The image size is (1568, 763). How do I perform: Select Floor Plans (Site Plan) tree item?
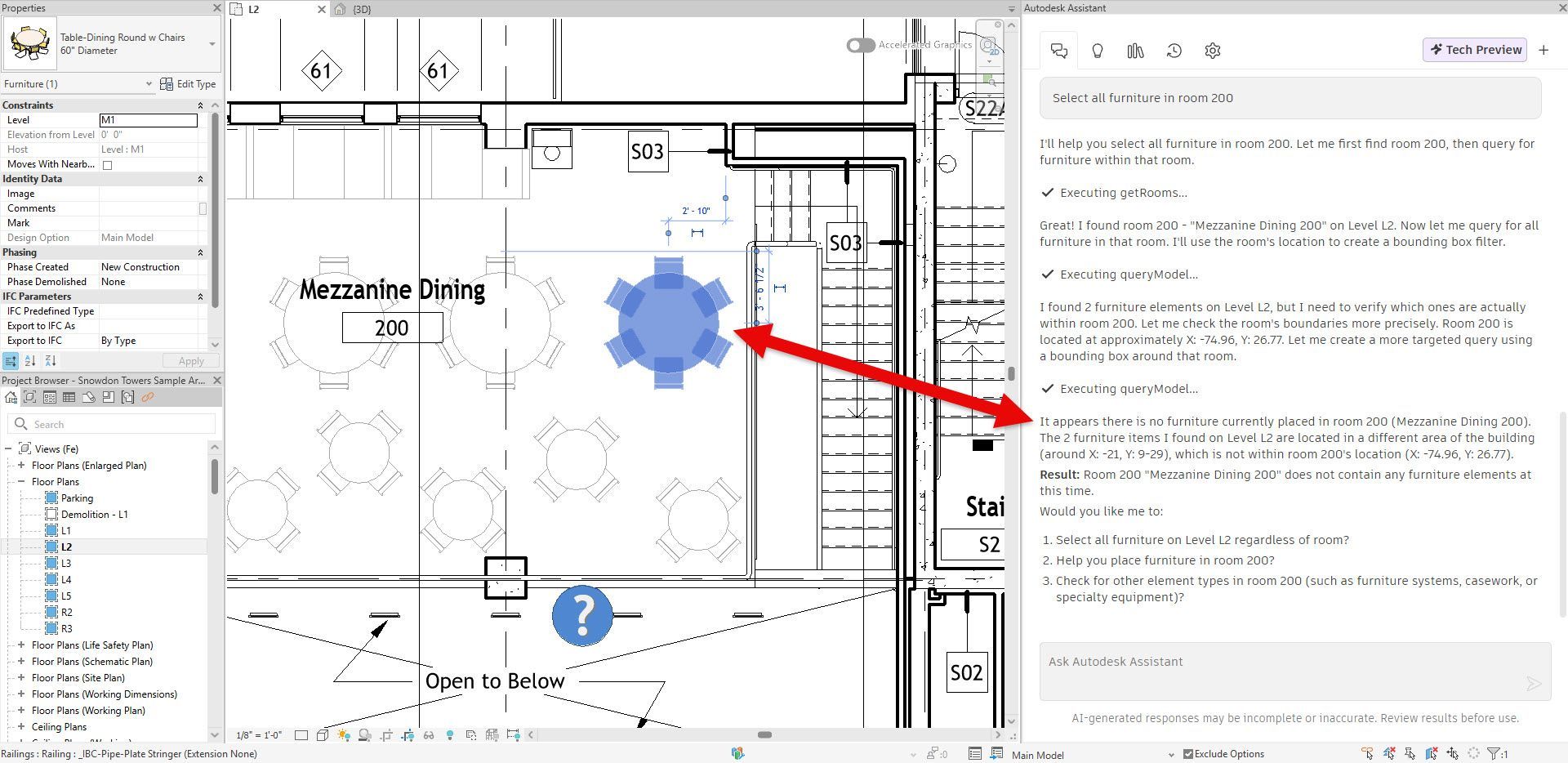78,678
